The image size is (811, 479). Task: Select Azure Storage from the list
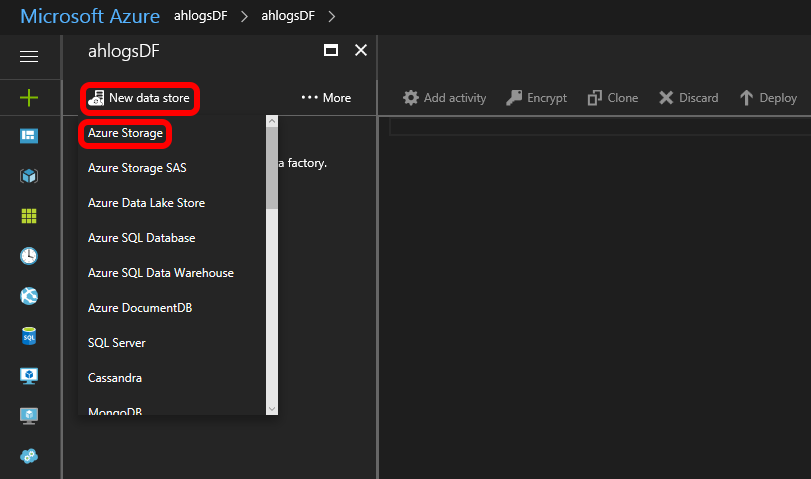(x=125, y=133)
